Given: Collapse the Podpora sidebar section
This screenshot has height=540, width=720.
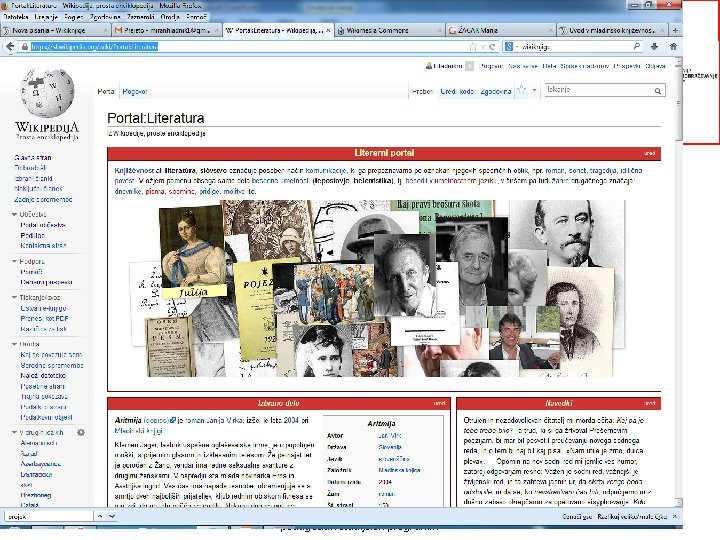Looking at the screenshot, I should (14, 261).
